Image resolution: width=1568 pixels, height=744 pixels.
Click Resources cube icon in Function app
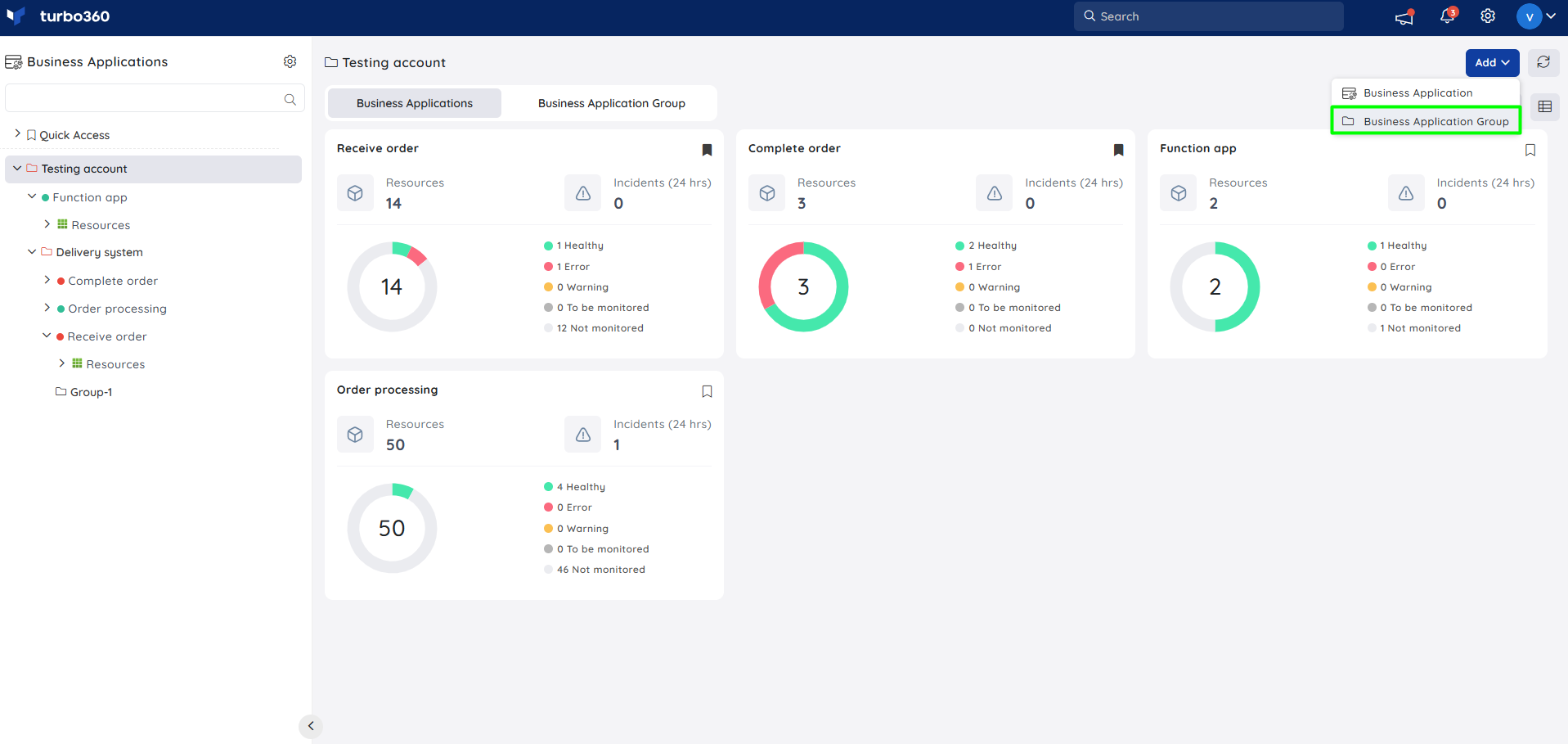(1178, 193)
